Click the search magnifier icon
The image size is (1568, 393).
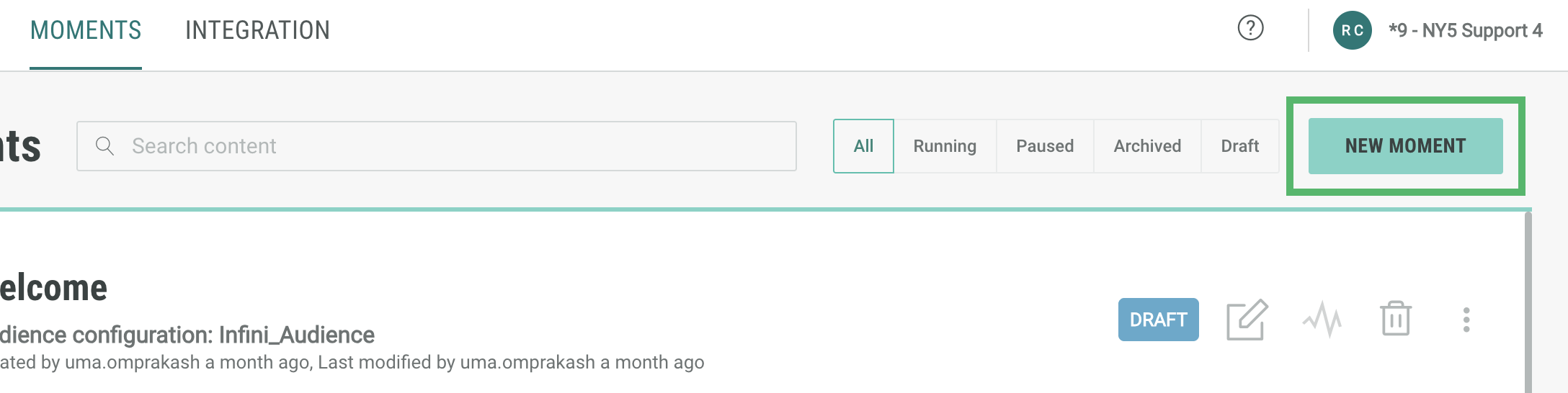pos(105,146)
